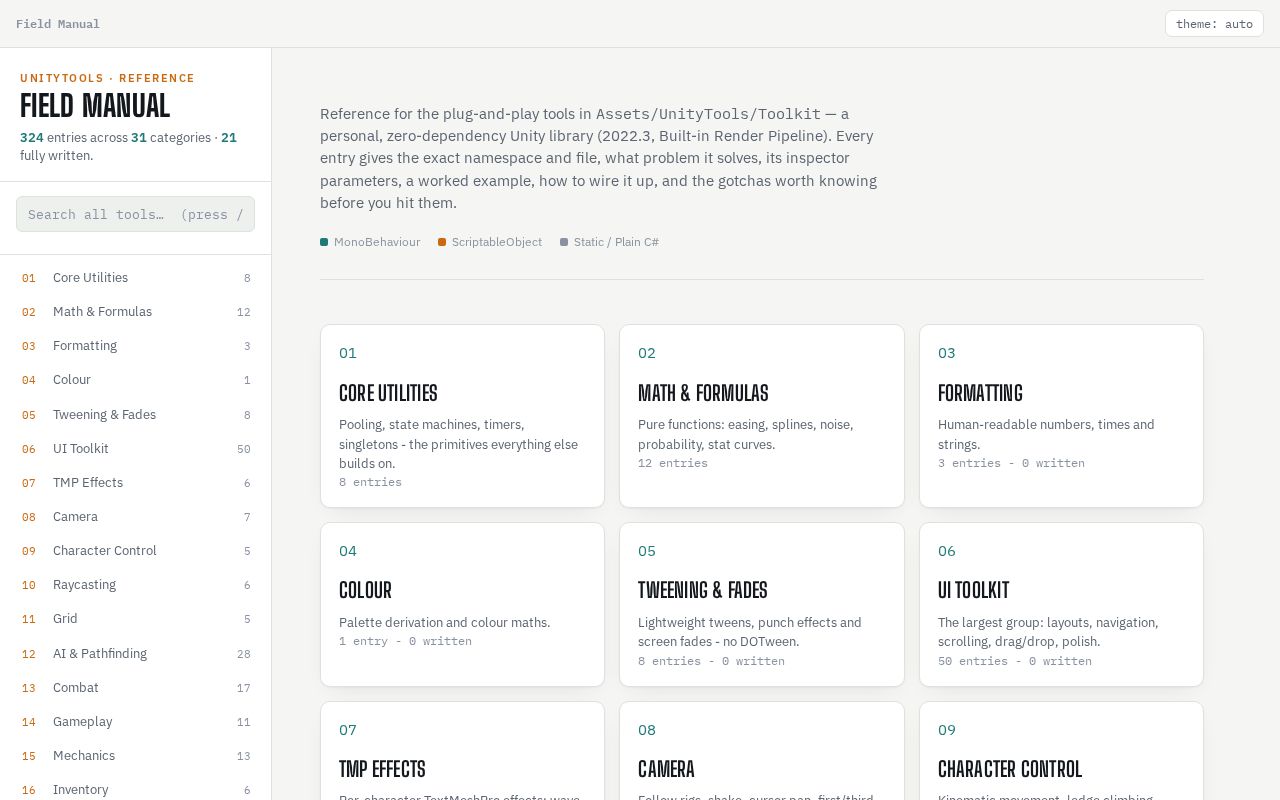Open the Colour card
This screenshot has height=800, width=1280.
pos(462,604)
